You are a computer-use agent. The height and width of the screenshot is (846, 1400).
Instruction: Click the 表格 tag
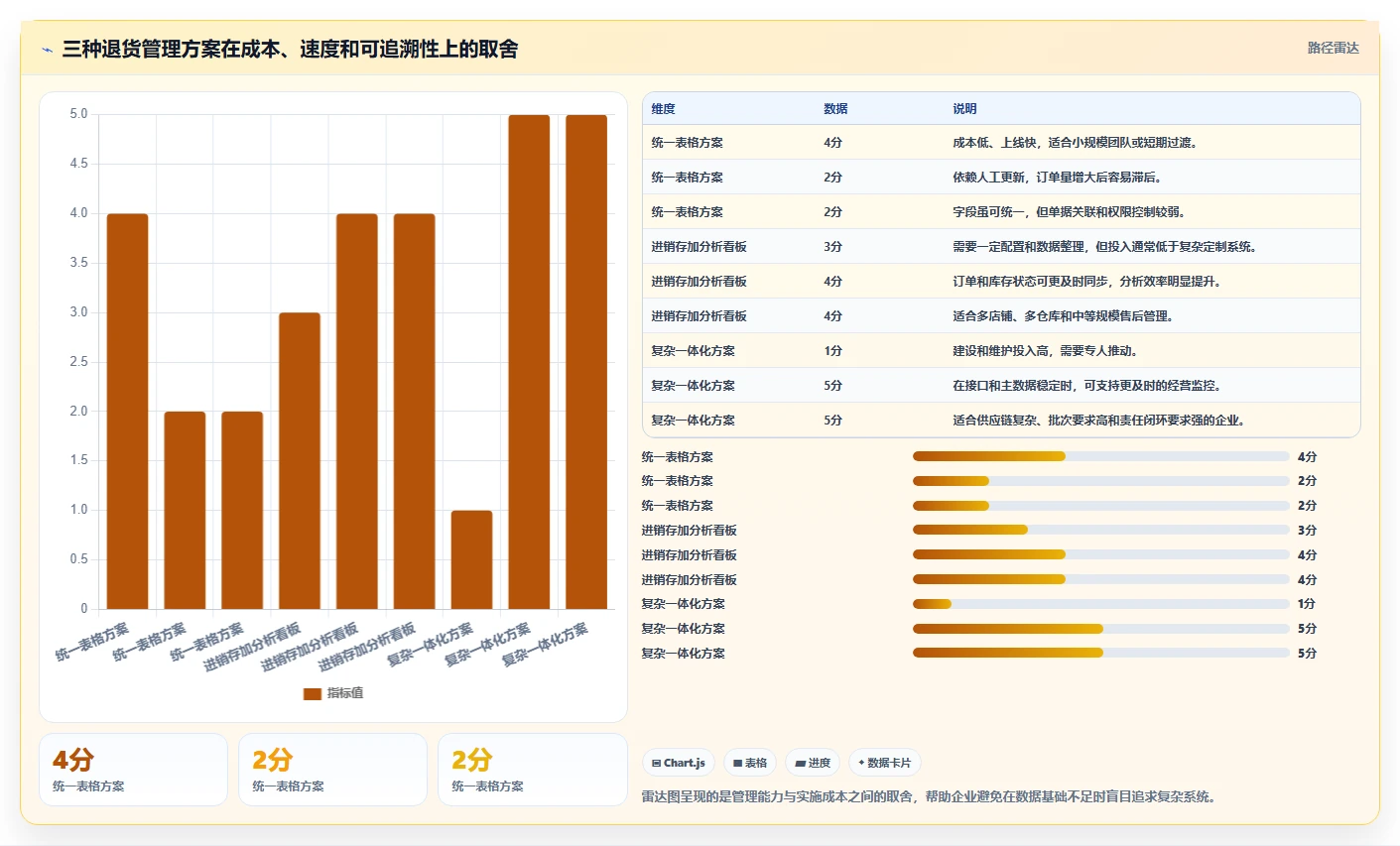(x=750, y=763)
